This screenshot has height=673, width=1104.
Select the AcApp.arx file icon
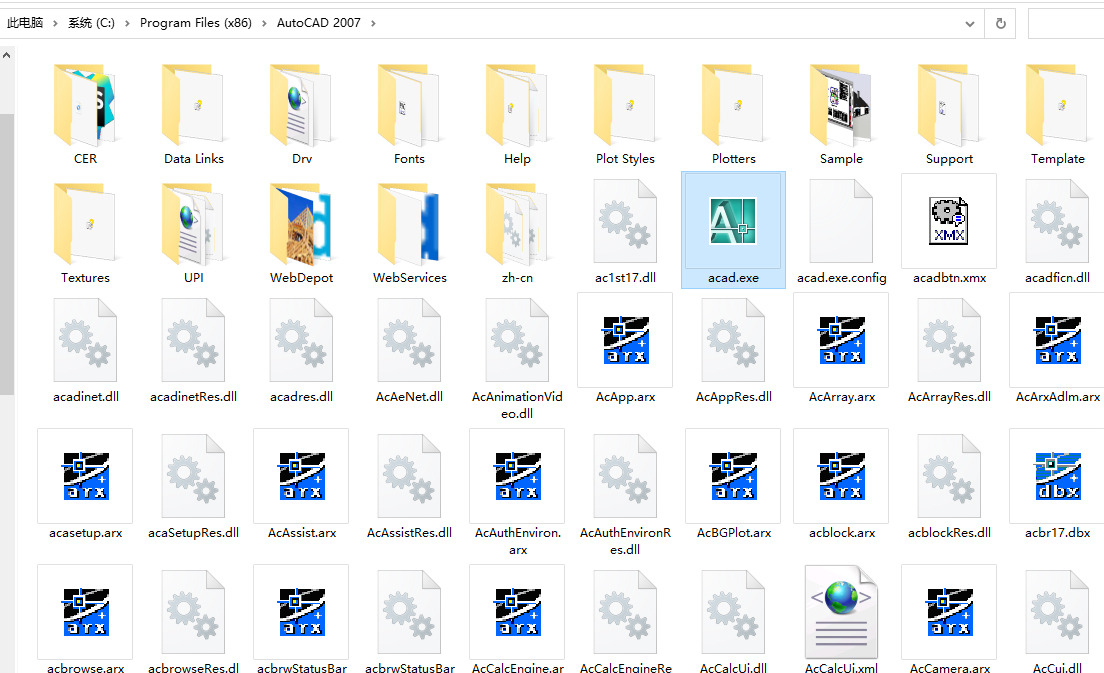click(625, 340)
